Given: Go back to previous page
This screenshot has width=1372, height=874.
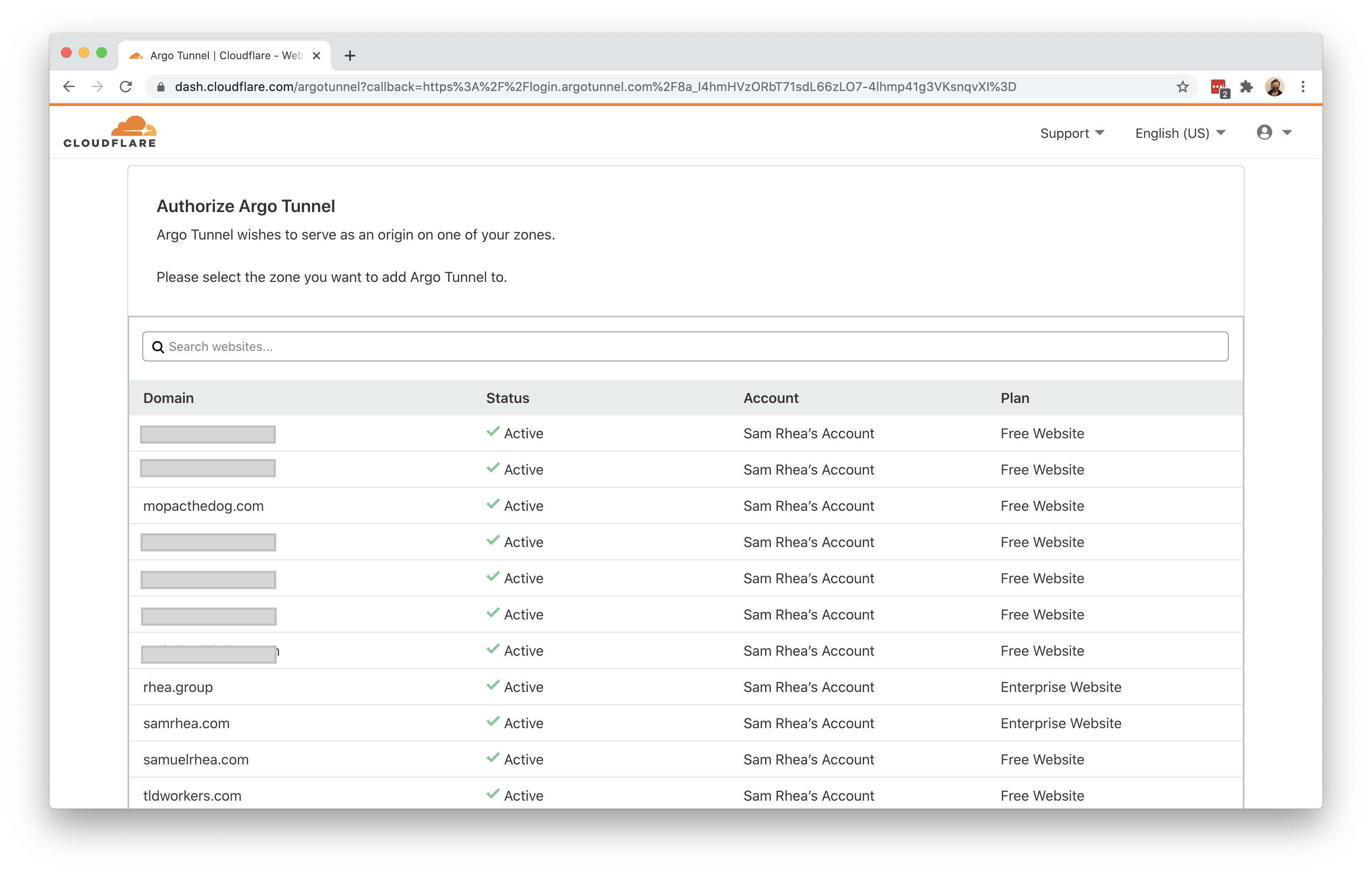Looking at the screenshot, I should pos(69,87).
